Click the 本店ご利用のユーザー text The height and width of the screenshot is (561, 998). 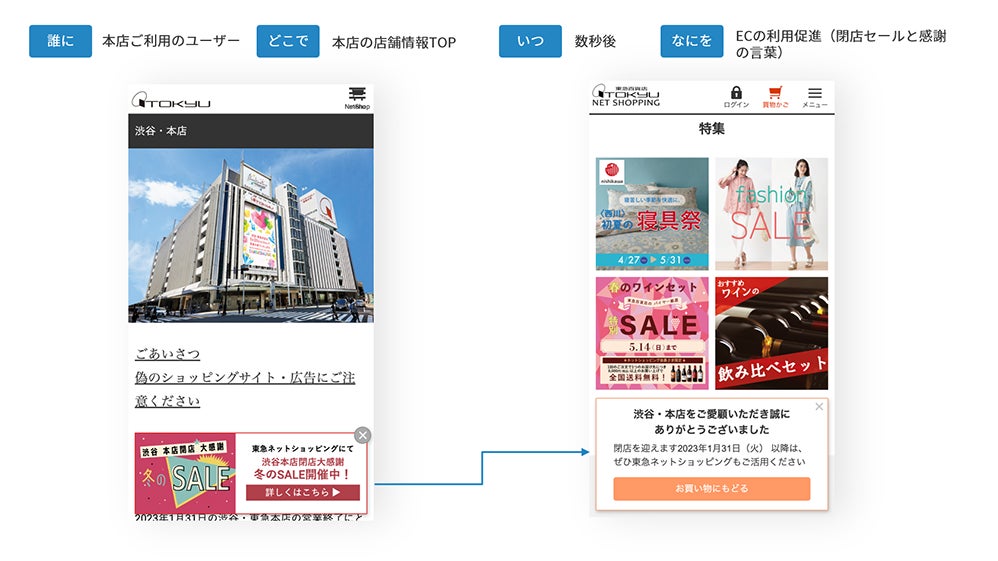[171, 41]
